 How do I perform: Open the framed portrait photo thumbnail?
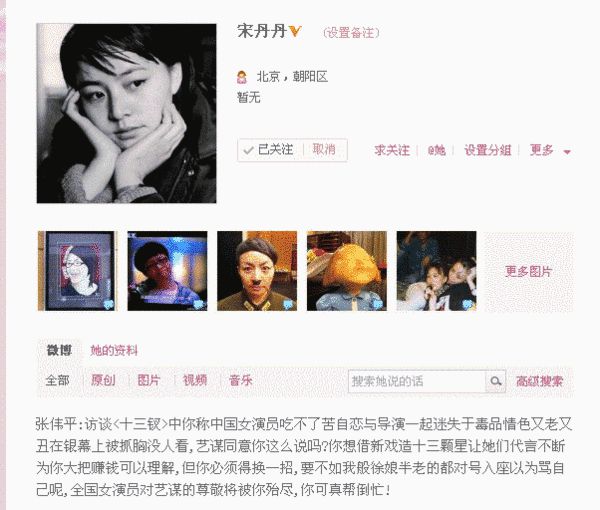(x=78, y=271)
